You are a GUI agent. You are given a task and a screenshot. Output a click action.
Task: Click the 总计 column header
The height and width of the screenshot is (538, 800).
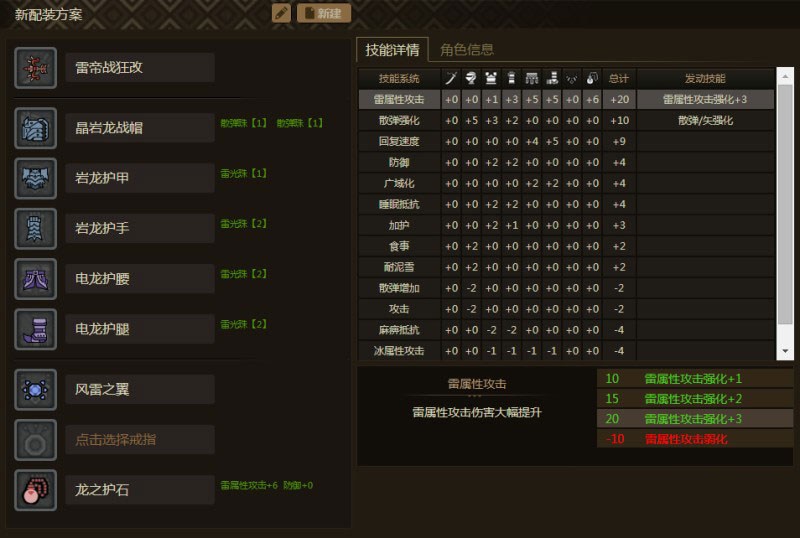pyautogui.click(x=619, y=78)
